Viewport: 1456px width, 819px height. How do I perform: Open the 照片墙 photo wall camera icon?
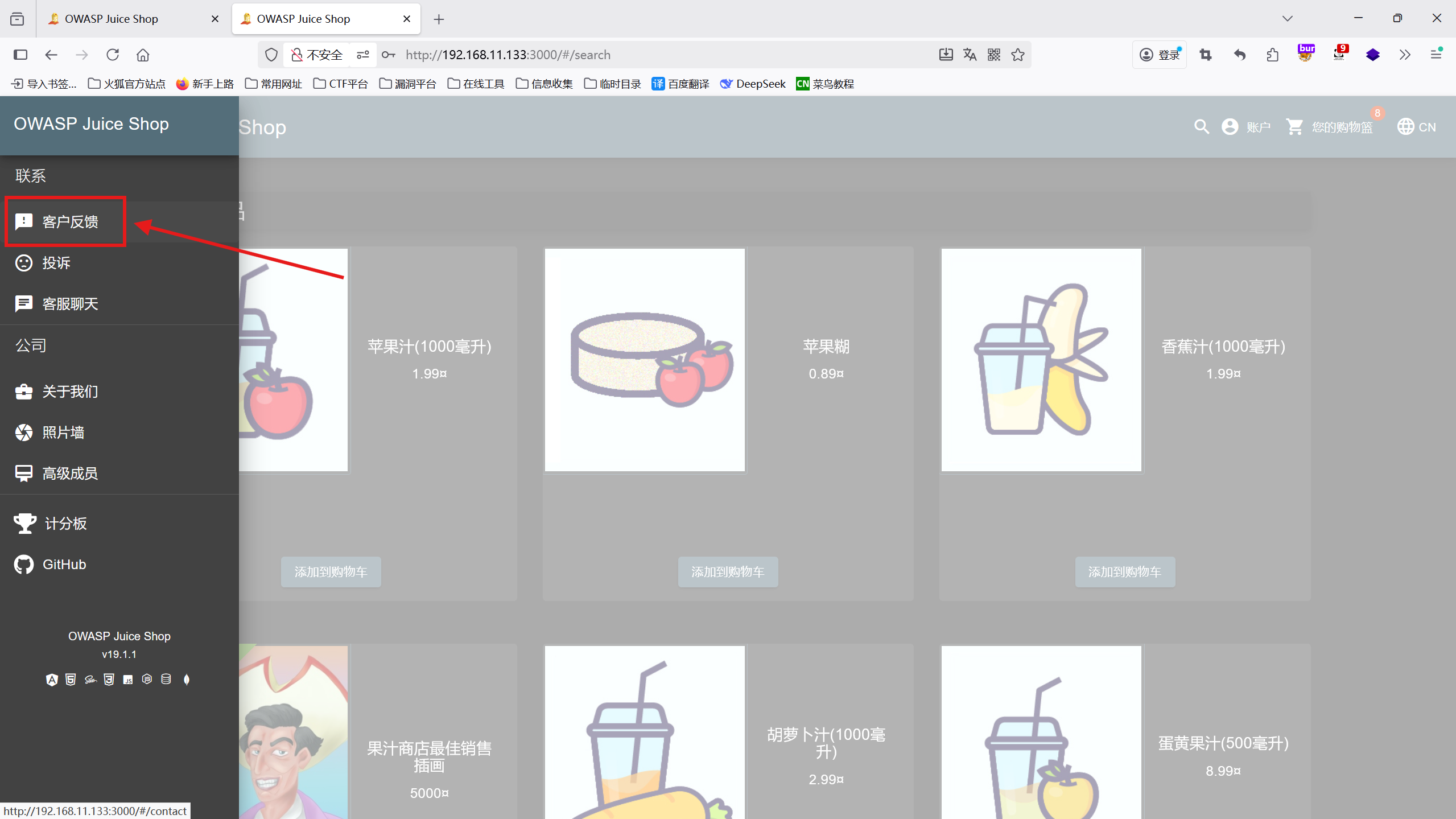[24, 433]
